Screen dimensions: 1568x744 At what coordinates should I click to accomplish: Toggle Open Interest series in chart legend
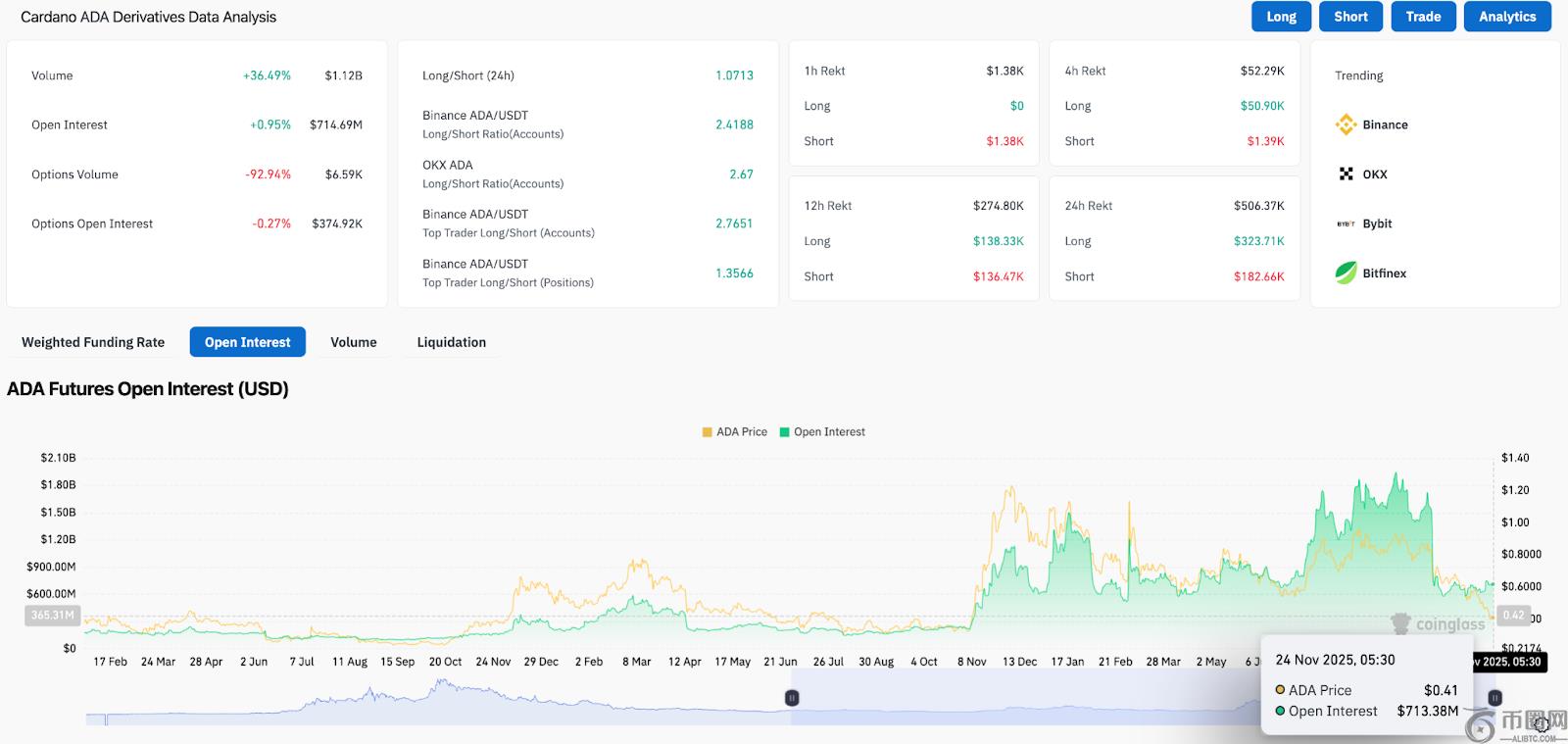tap(822, 431)
